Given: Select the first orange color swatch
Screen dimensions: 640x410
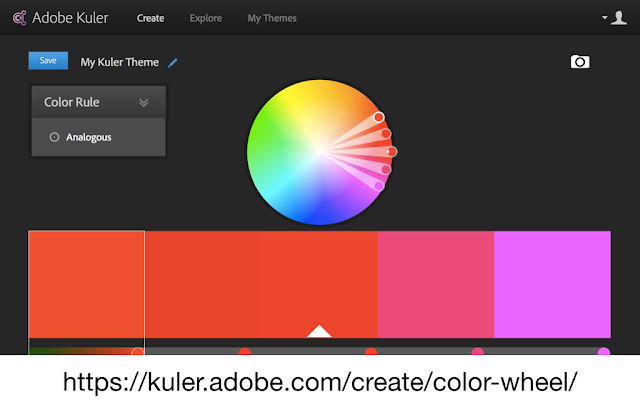Looking at the screenshot, I should coord(87,284).
